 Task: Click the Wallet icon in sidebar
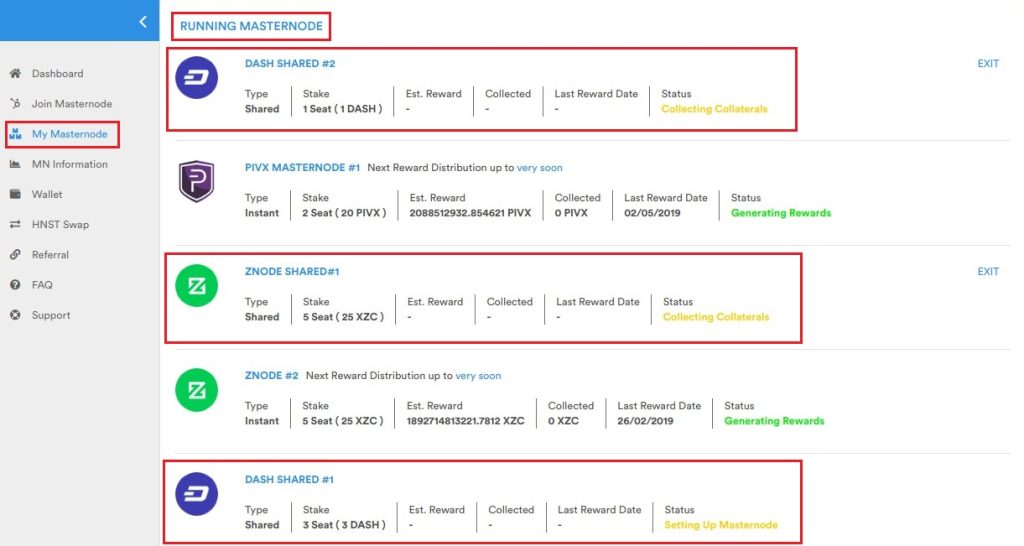[15, 194]
